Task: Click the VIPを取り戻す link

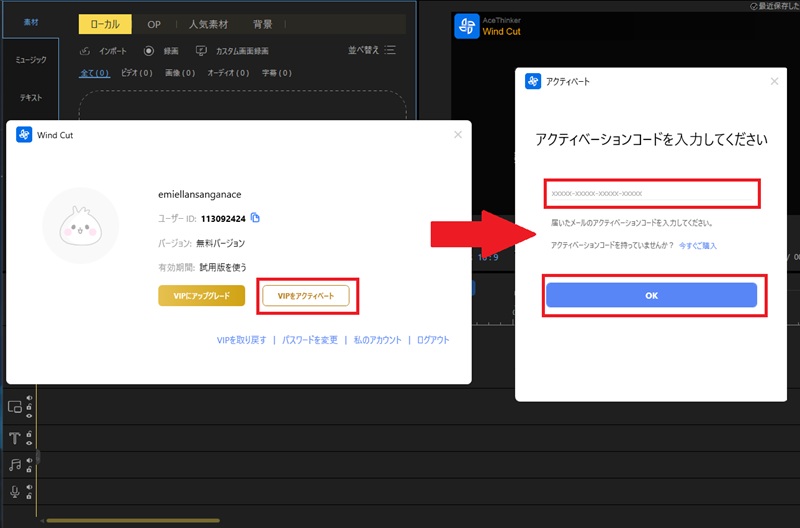Action: (x=241, y=340)
